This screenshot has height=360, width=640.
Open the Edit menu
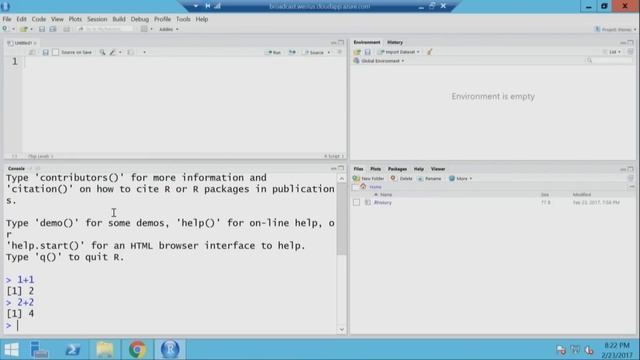(21, 19)
